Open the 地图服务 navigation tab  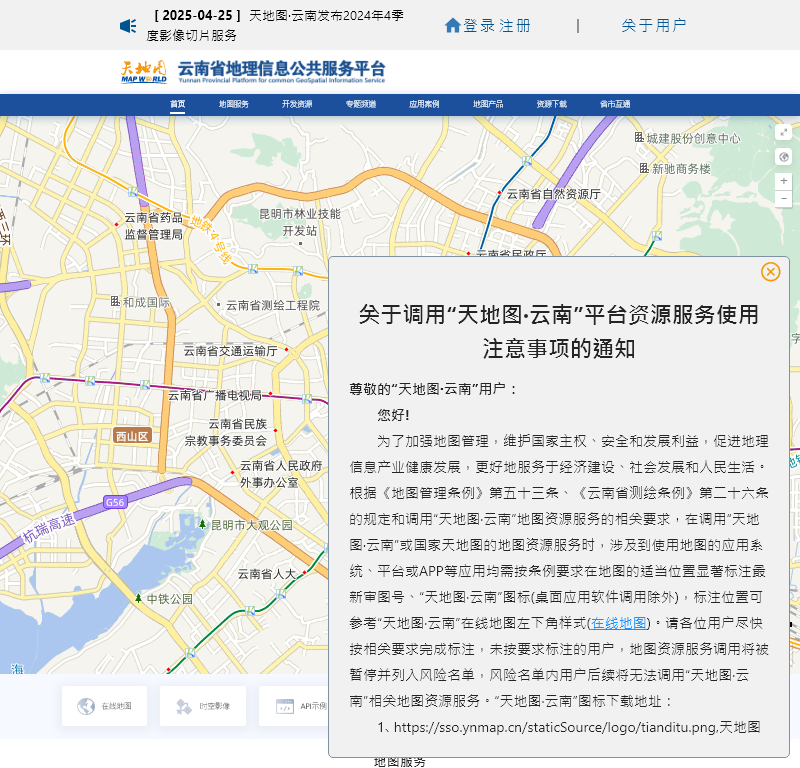[234, 104]
